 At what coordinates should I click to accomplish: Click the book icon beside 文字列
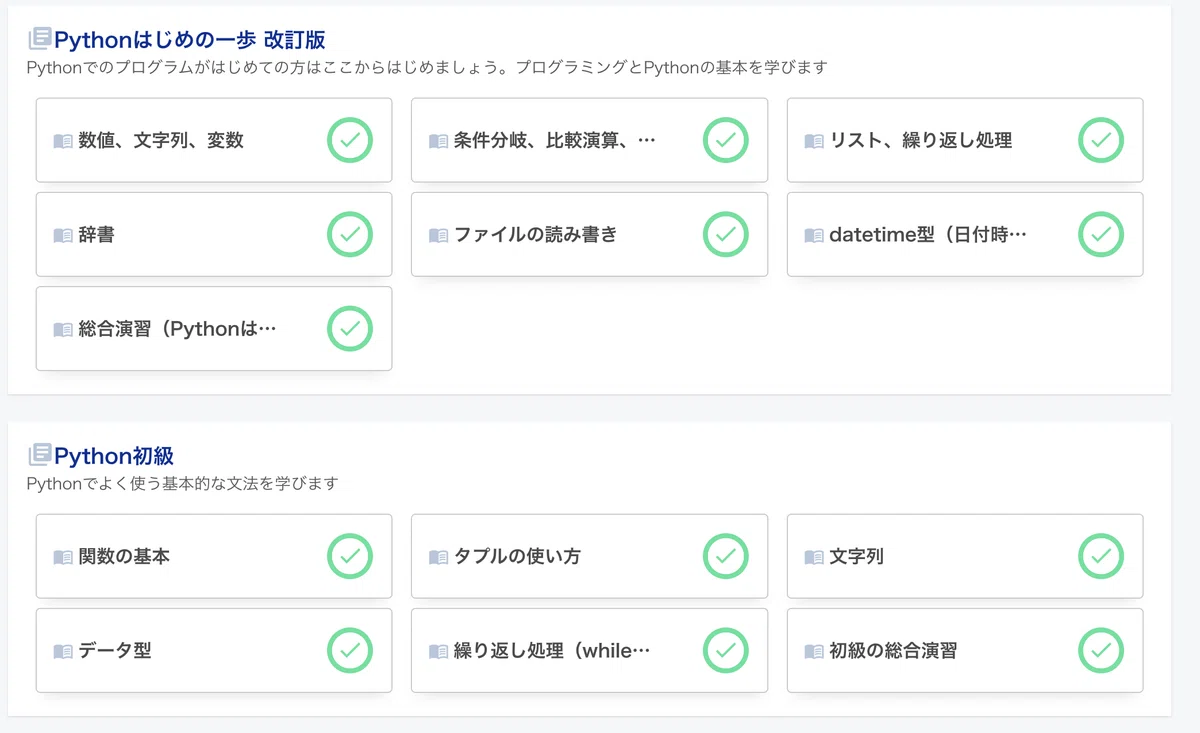point(814,557)
